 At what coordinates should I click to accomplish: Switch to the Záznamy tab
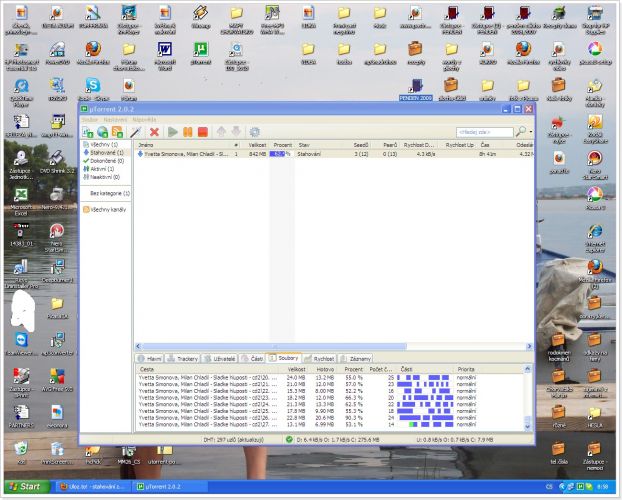355,359
